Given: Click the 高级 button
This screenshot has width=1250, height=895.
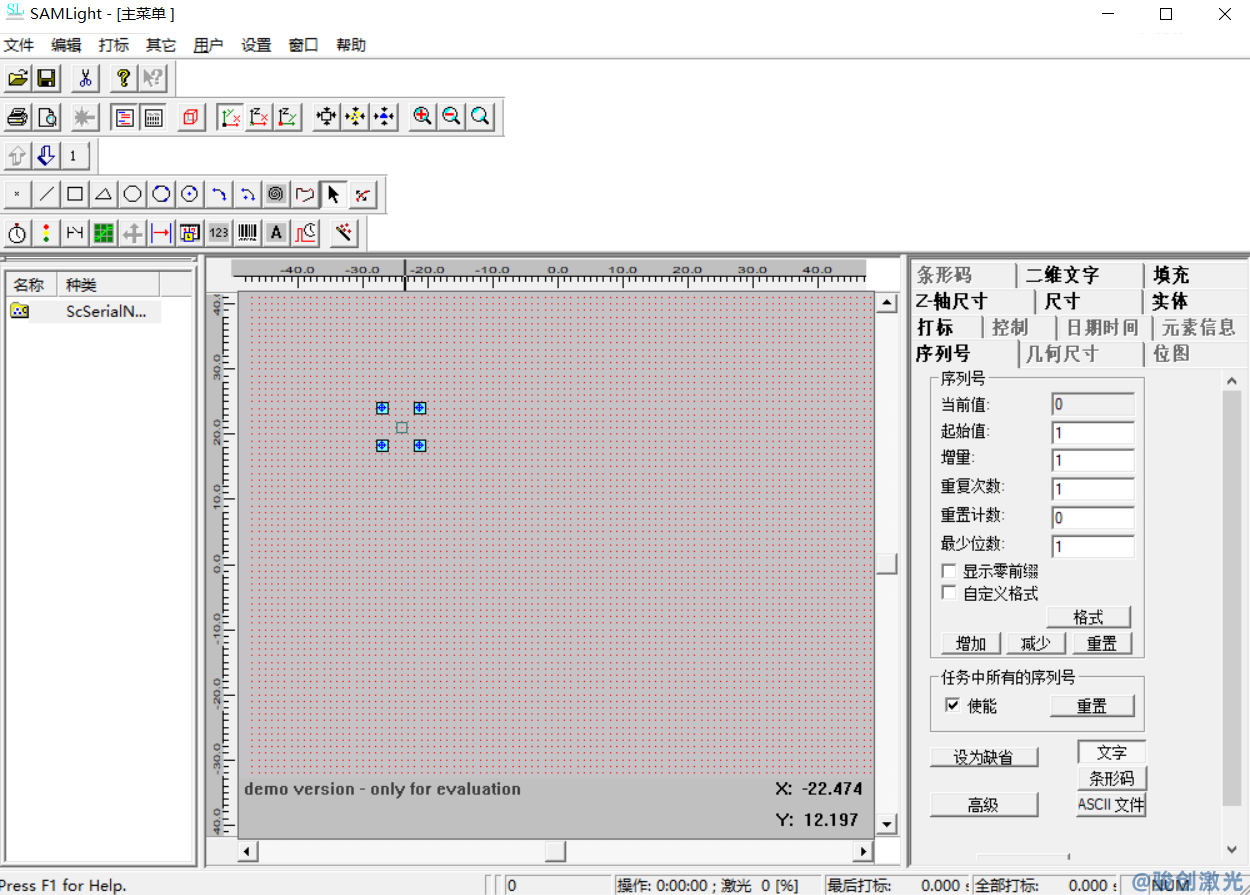Looking at the screenshot, I should pos(984,805).
